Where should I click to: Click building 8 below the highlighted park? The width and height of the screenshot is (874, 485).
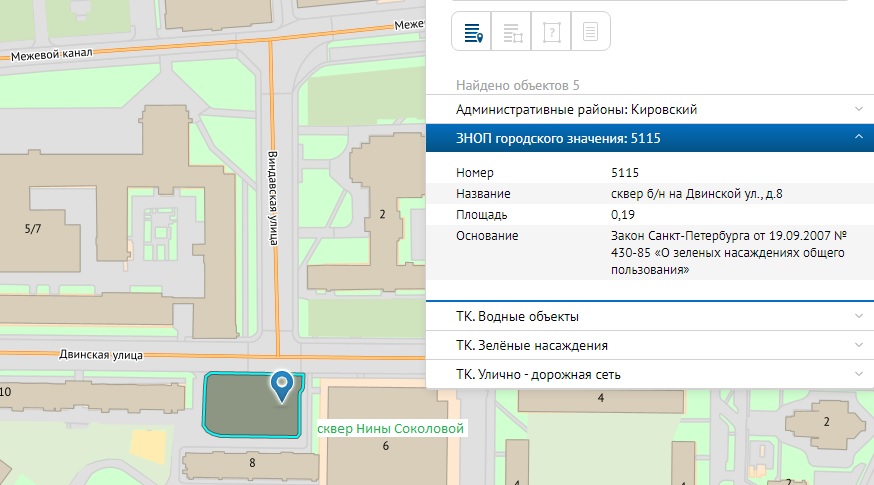click(x=252, y=463)
